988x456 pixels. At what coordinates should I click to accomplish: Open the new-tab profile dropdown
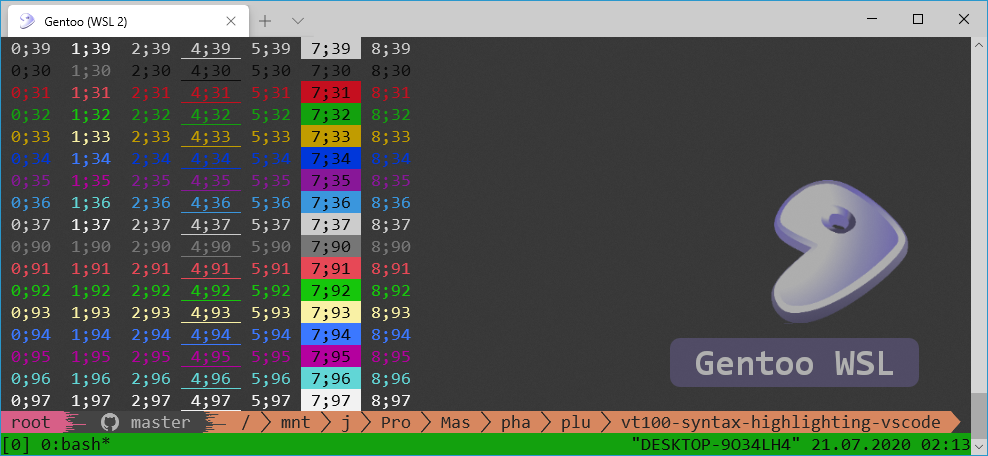coord(298,21)
